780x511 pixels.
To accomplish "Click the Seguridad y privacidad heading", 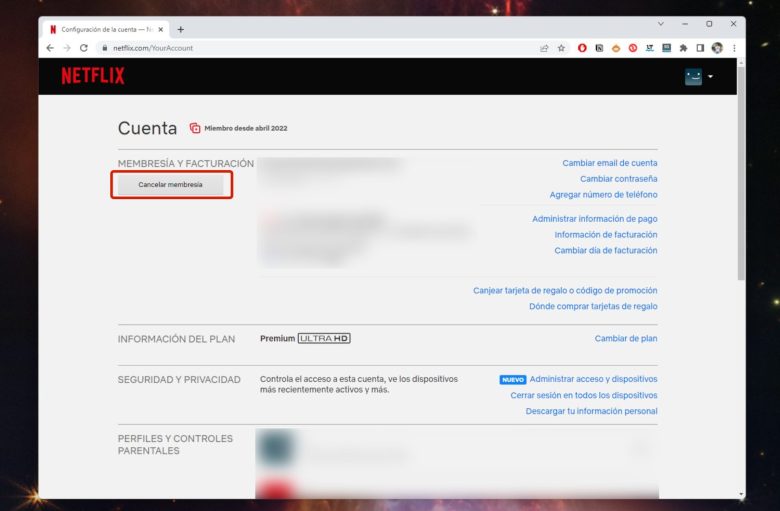I will click(x=179, y=380).
